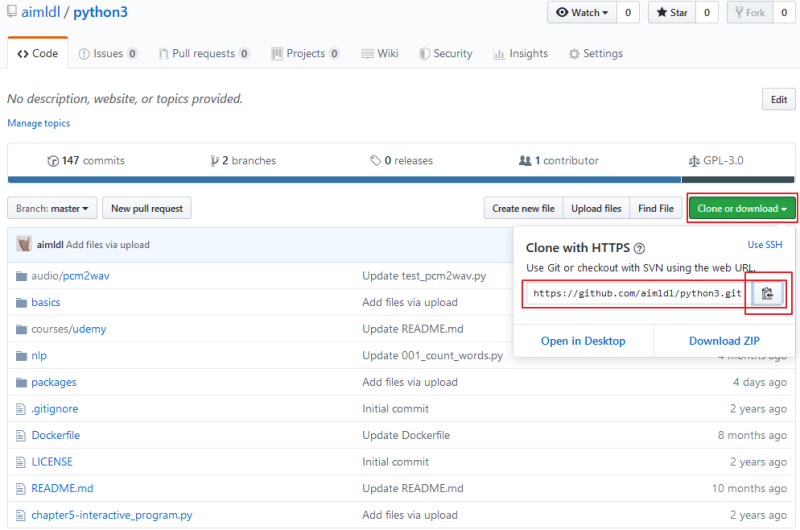Collapse the Clone or download dropdown
The image size is (800, 530).
[x=742, y=208]
